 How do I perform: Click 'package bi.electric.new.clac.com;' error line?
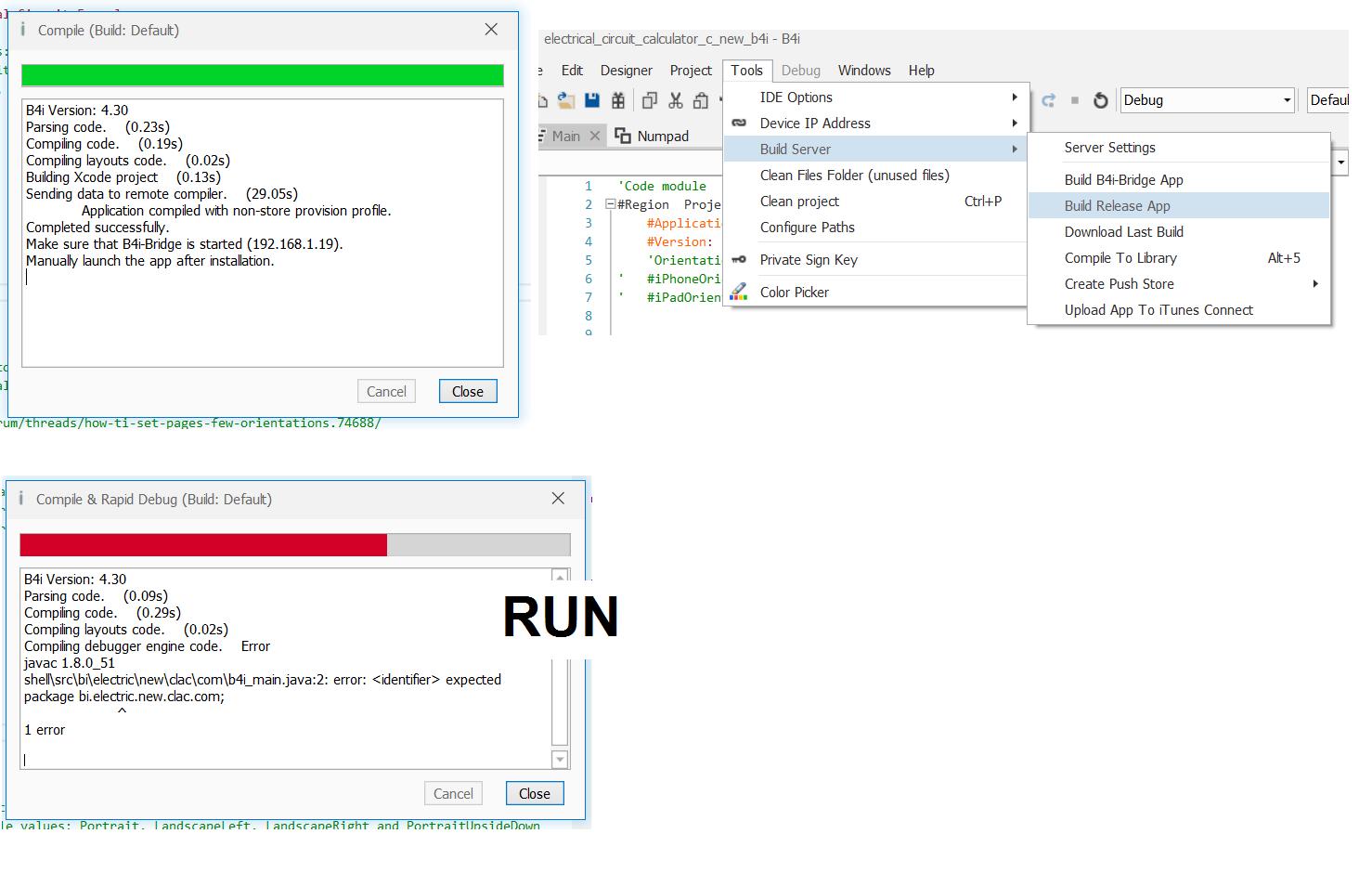pos(124,697)
